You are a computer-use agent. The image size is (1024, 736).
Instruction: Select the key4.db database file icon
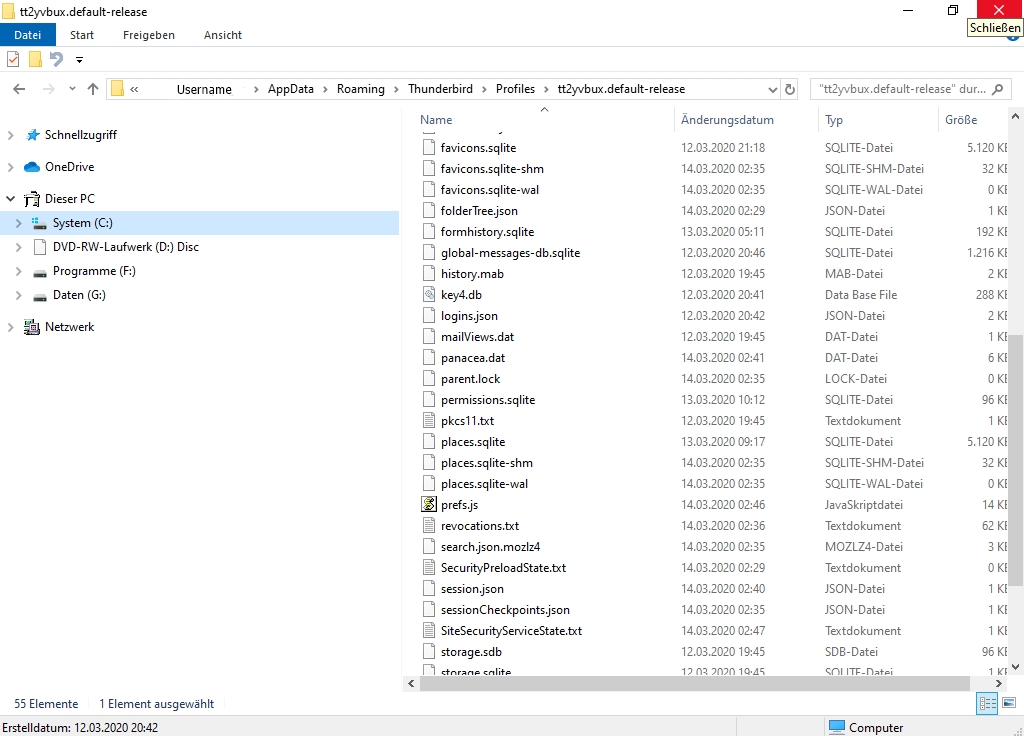pyautogui.click(x=429, y=295)
